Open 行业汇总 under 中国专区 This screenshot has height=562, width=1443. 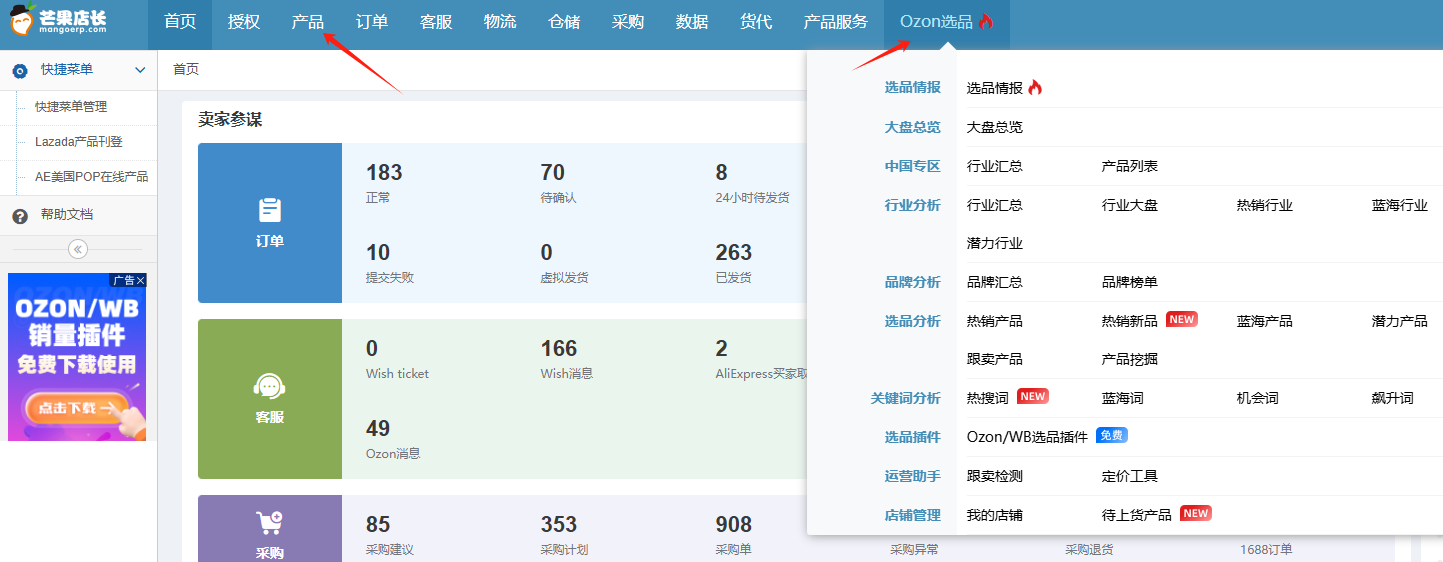click(995, 166)
